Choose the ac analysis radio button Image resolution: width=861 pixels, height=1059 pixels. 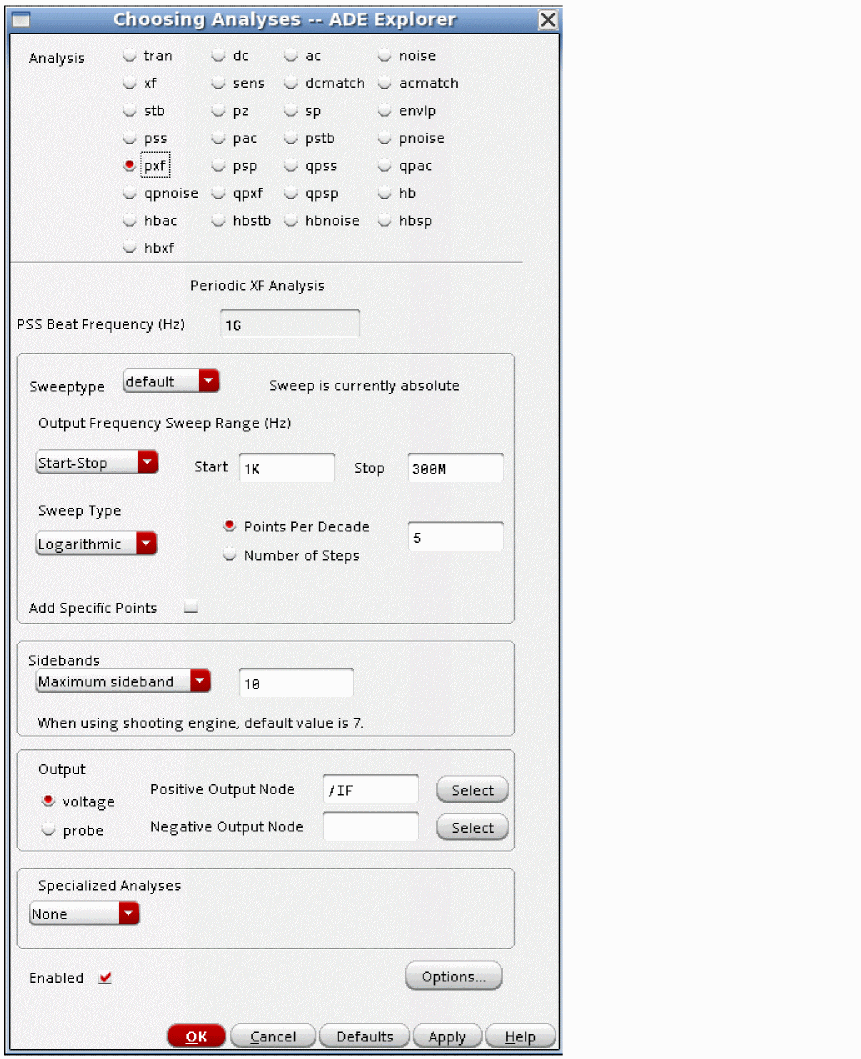(x=291, y=56)
